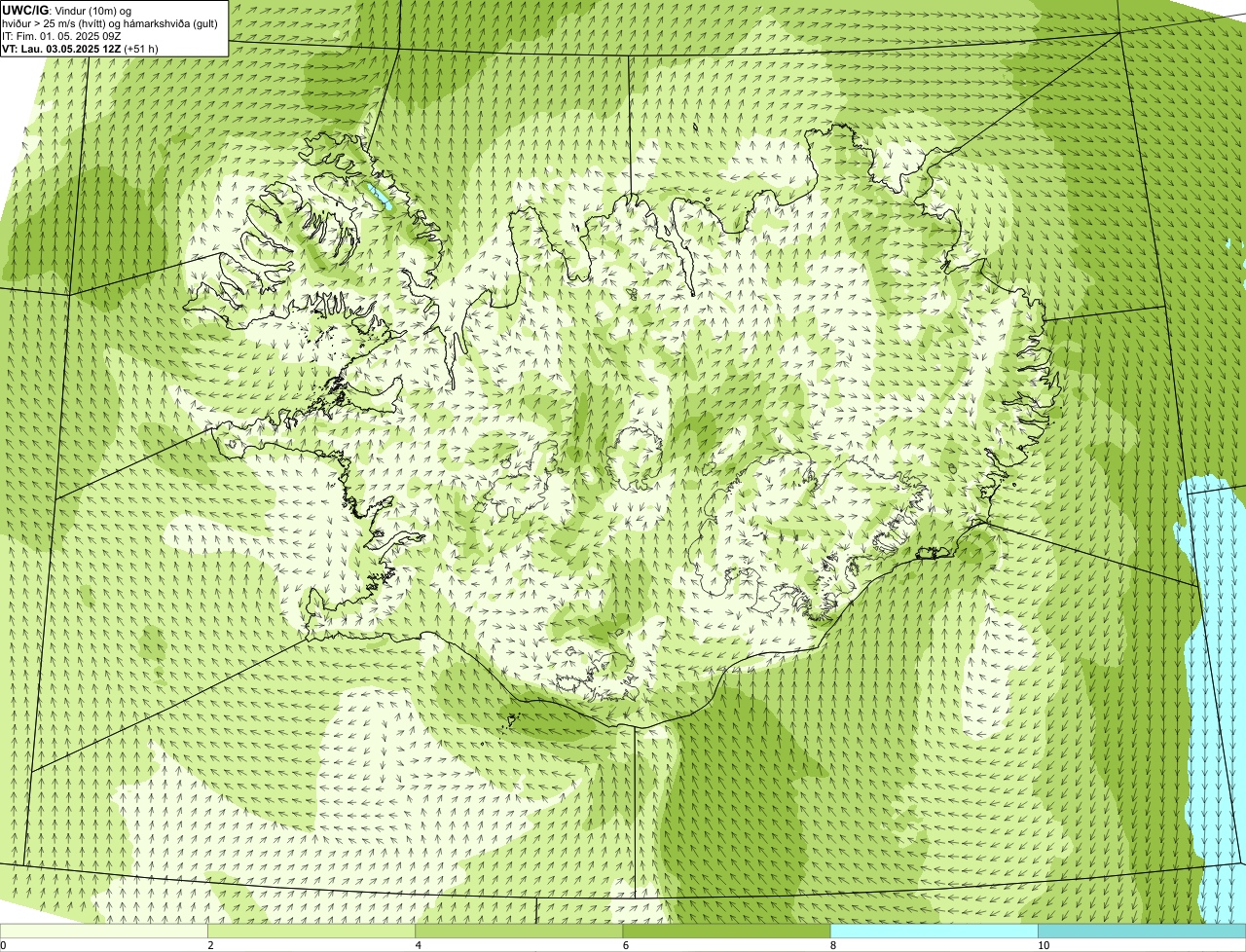Select the dark green 6–8 m/s scale segment
Viewport: 1246px width, 952px height.
point(726,932)
